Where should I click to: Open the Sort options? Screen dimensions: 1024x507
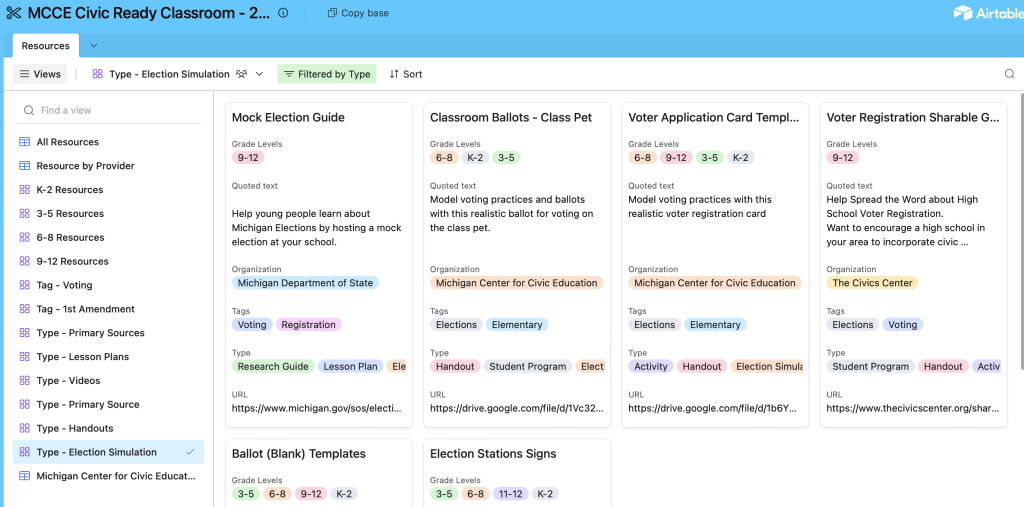tap(406, 74)
